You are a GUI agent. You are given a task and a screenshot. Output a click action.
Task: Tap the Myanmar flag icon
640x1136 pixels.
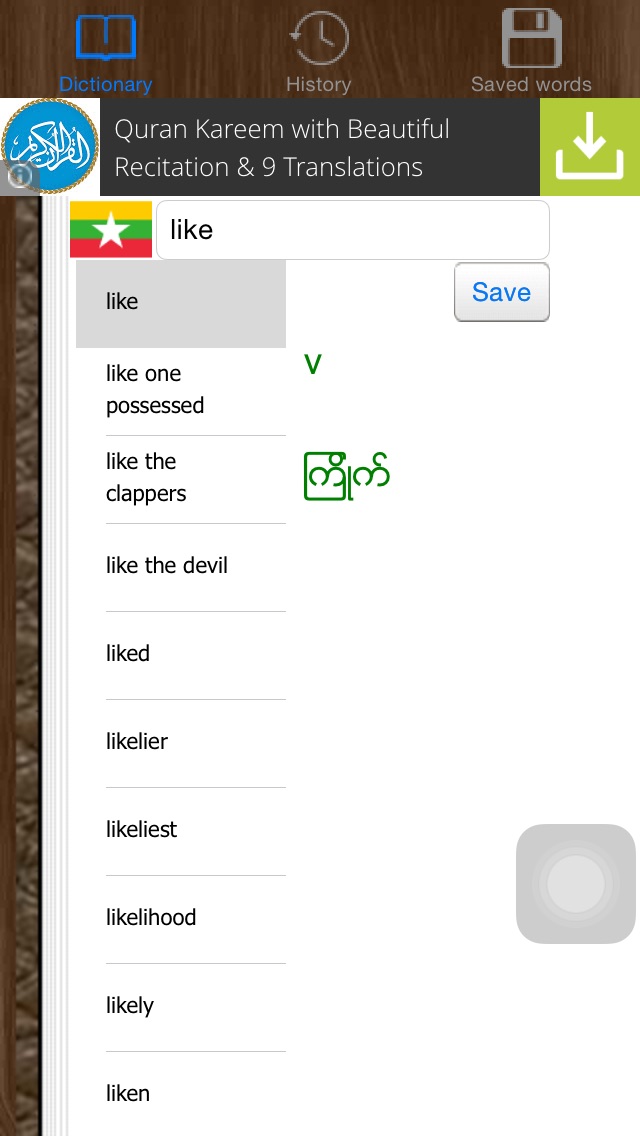click(111, 230)
